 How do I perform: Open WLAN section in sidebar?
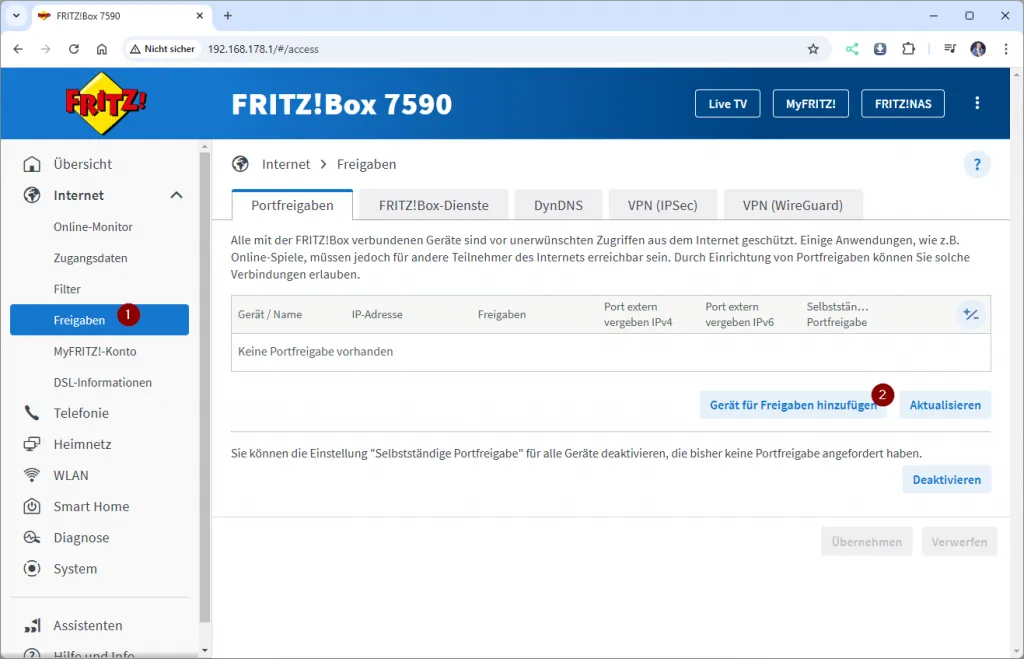point(70,475)
